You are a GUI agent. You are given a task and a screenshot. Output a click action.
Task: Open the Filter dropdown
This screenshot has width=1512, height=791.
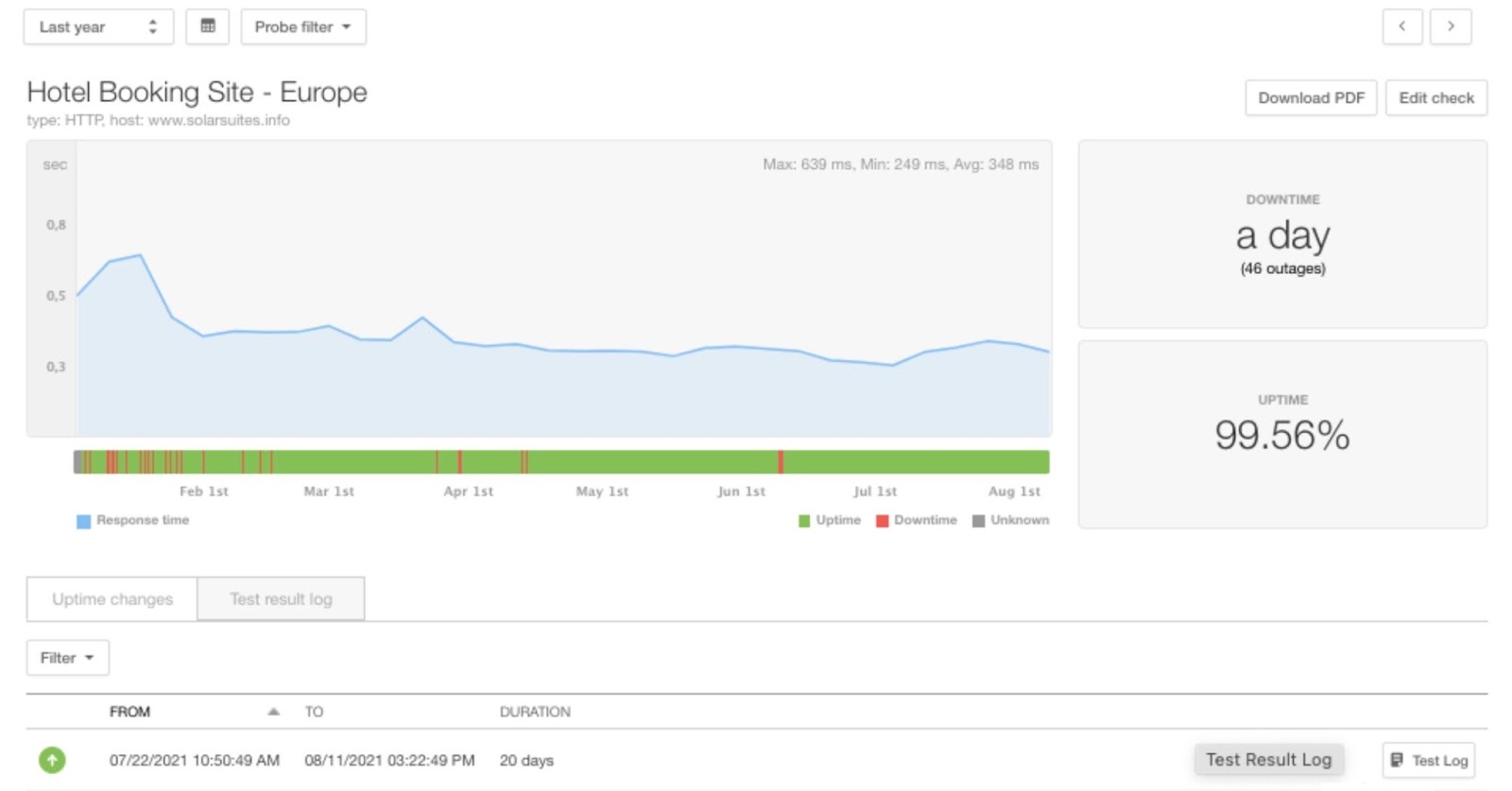tap(68, 658)
